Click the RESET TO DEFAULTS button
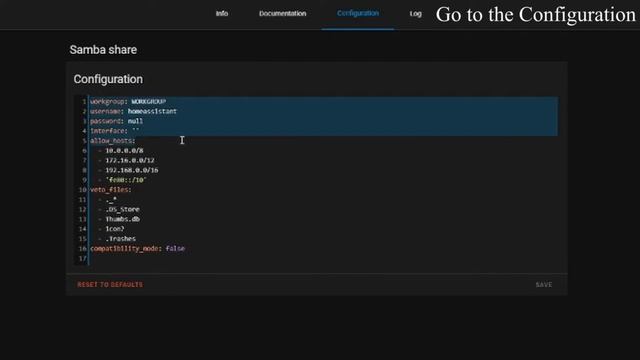 (110, 284)
